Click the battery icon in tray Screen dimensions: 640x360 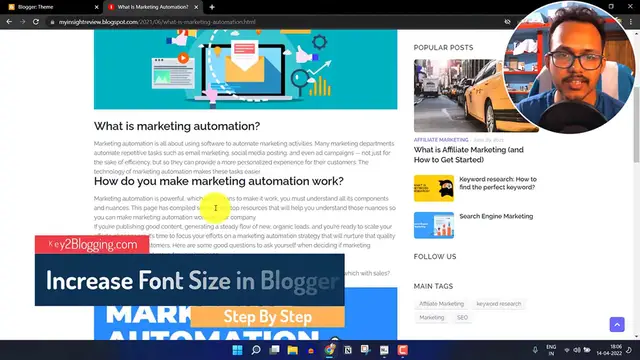point(587,350)
